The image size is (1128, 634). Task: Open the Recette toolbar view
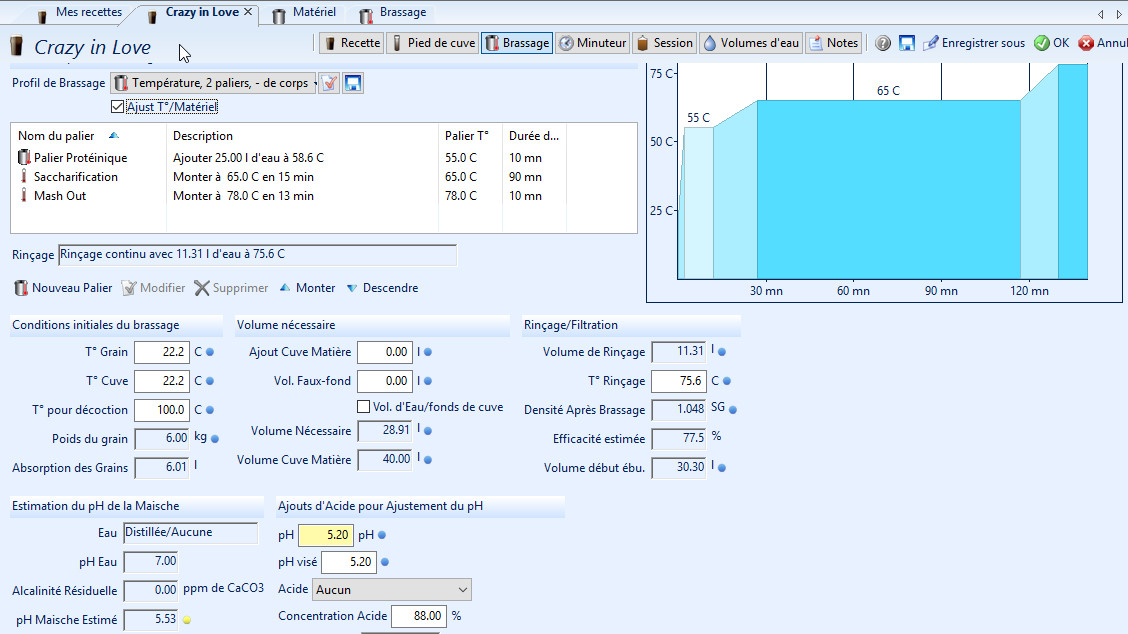(351, 43)
